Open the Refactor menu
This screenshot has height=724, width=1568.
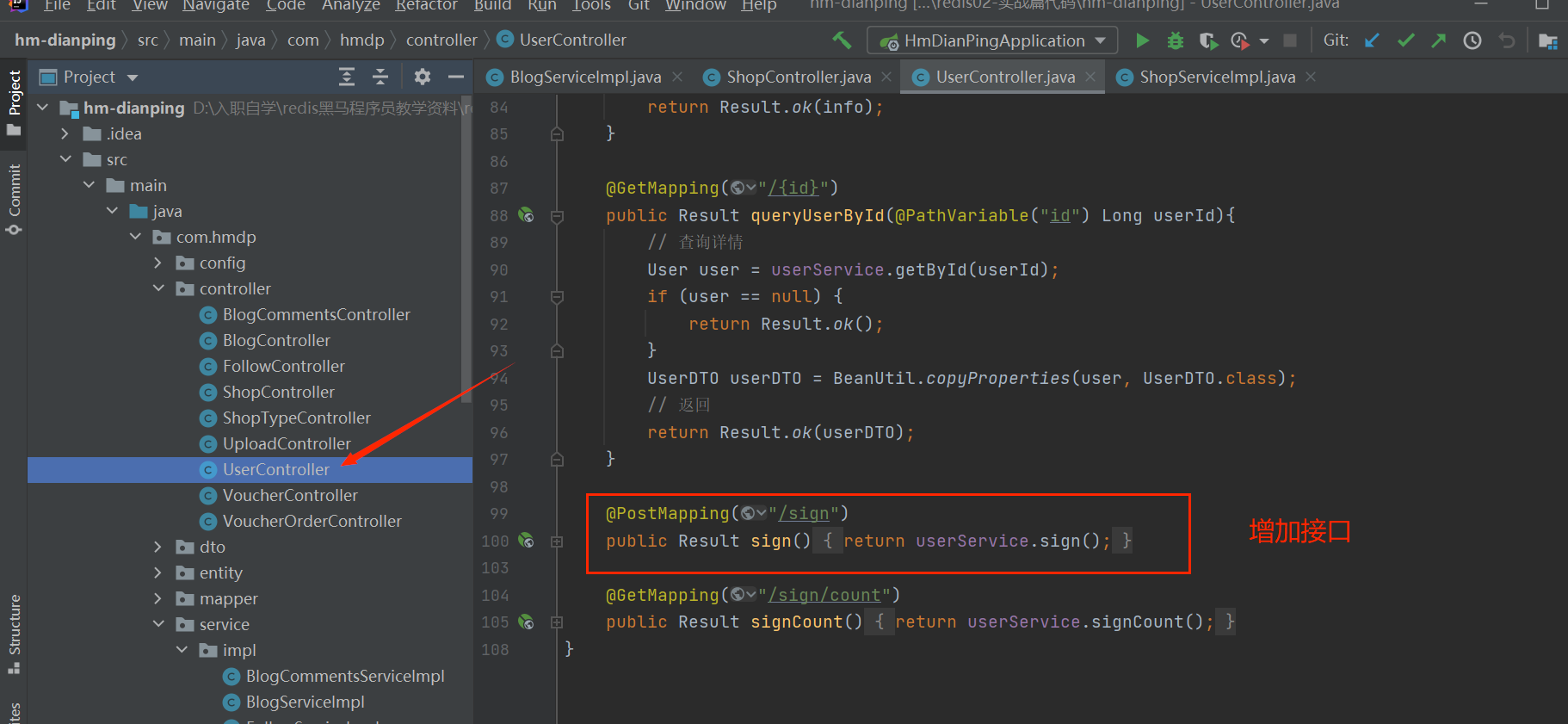426,5
